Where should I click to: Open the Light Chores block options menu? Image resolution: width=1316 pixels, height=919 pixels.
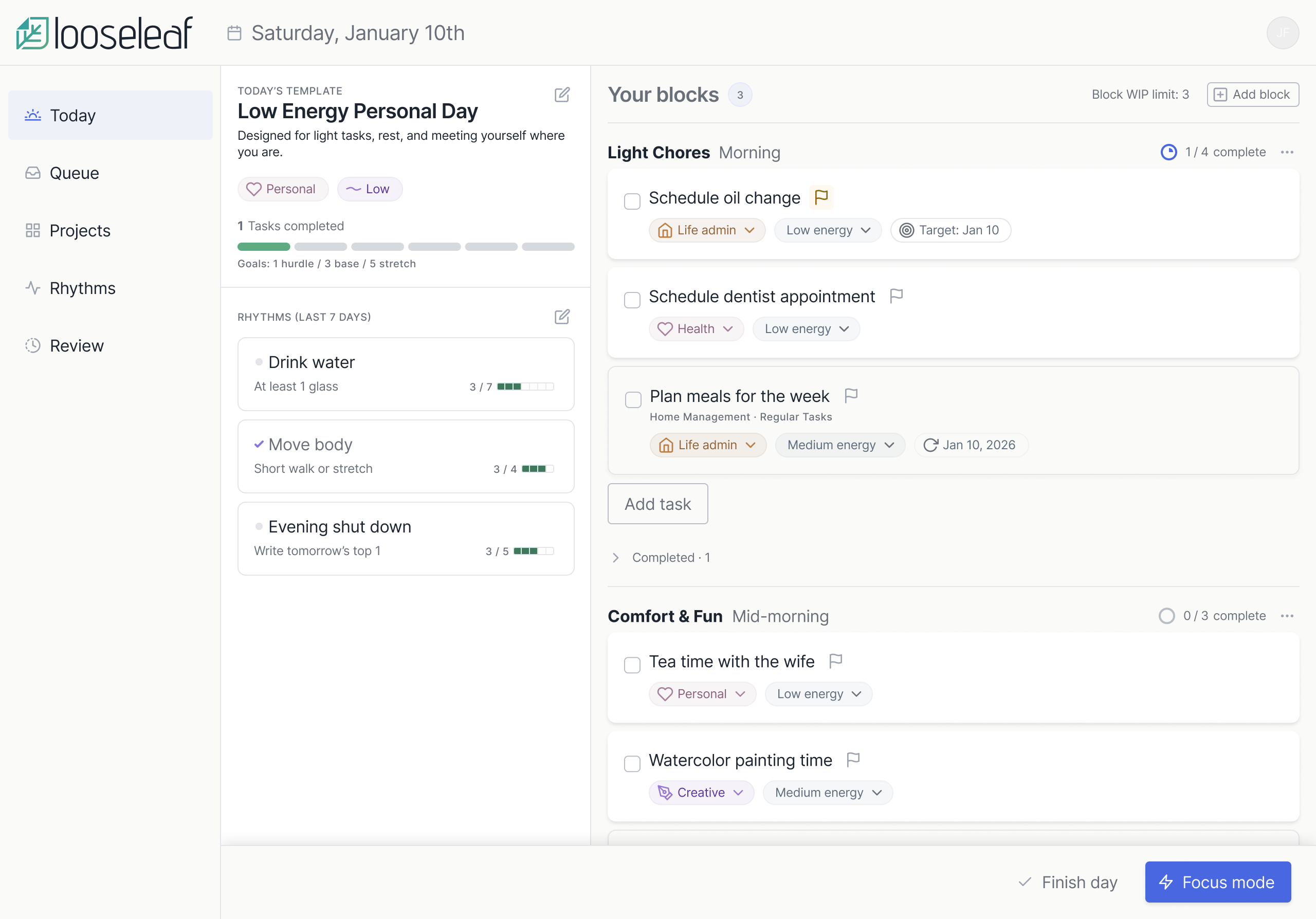pyautogui.click(x=1287, y=153)
